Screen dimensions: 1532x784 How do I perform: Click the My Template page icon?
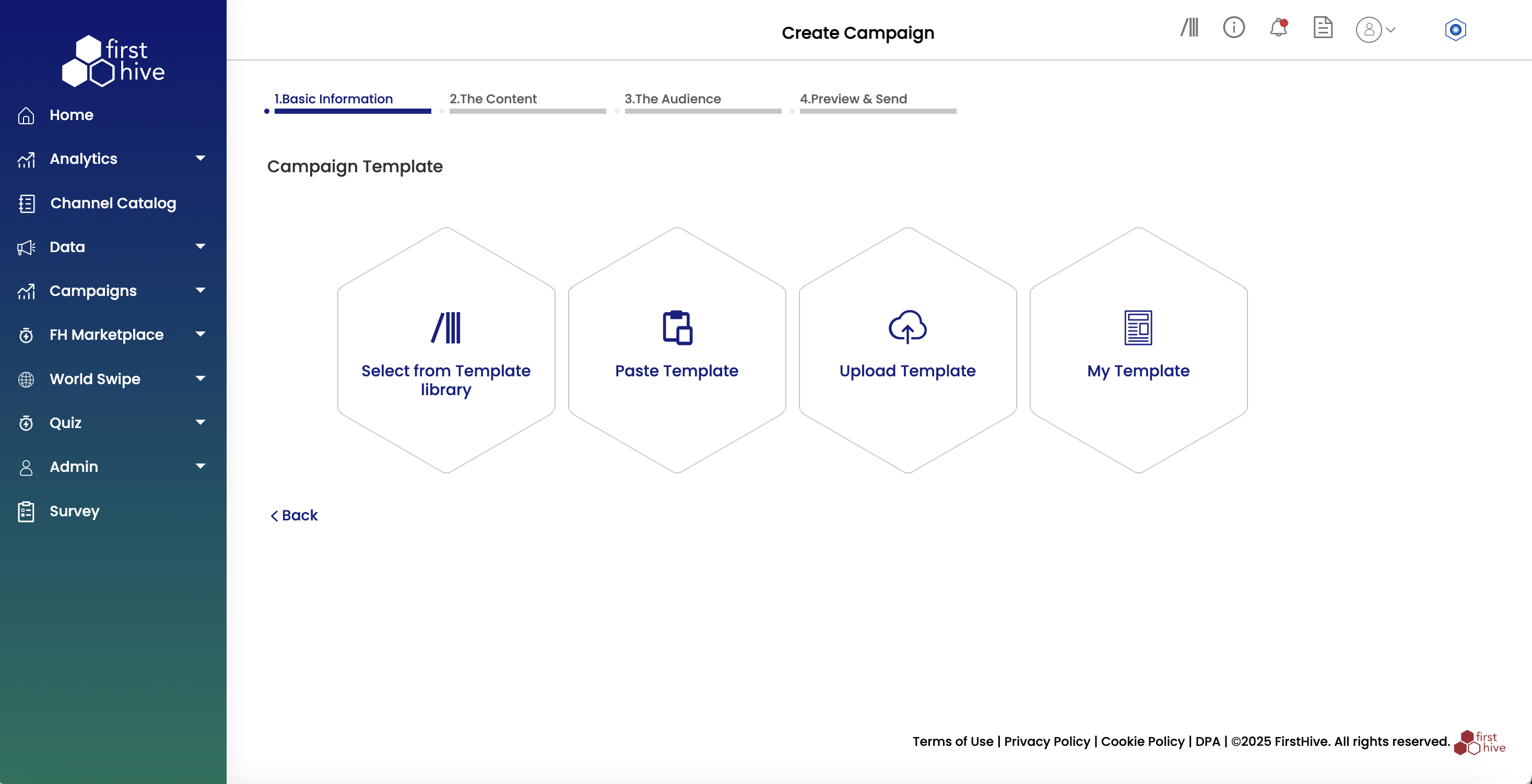(1138, 327)
